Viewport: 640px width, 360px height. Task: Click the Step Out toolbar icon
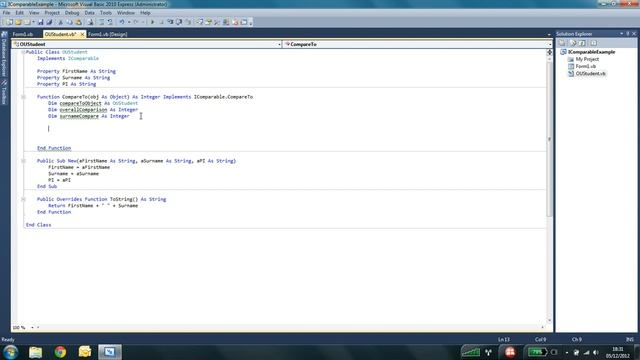click(x=188, y=22)
